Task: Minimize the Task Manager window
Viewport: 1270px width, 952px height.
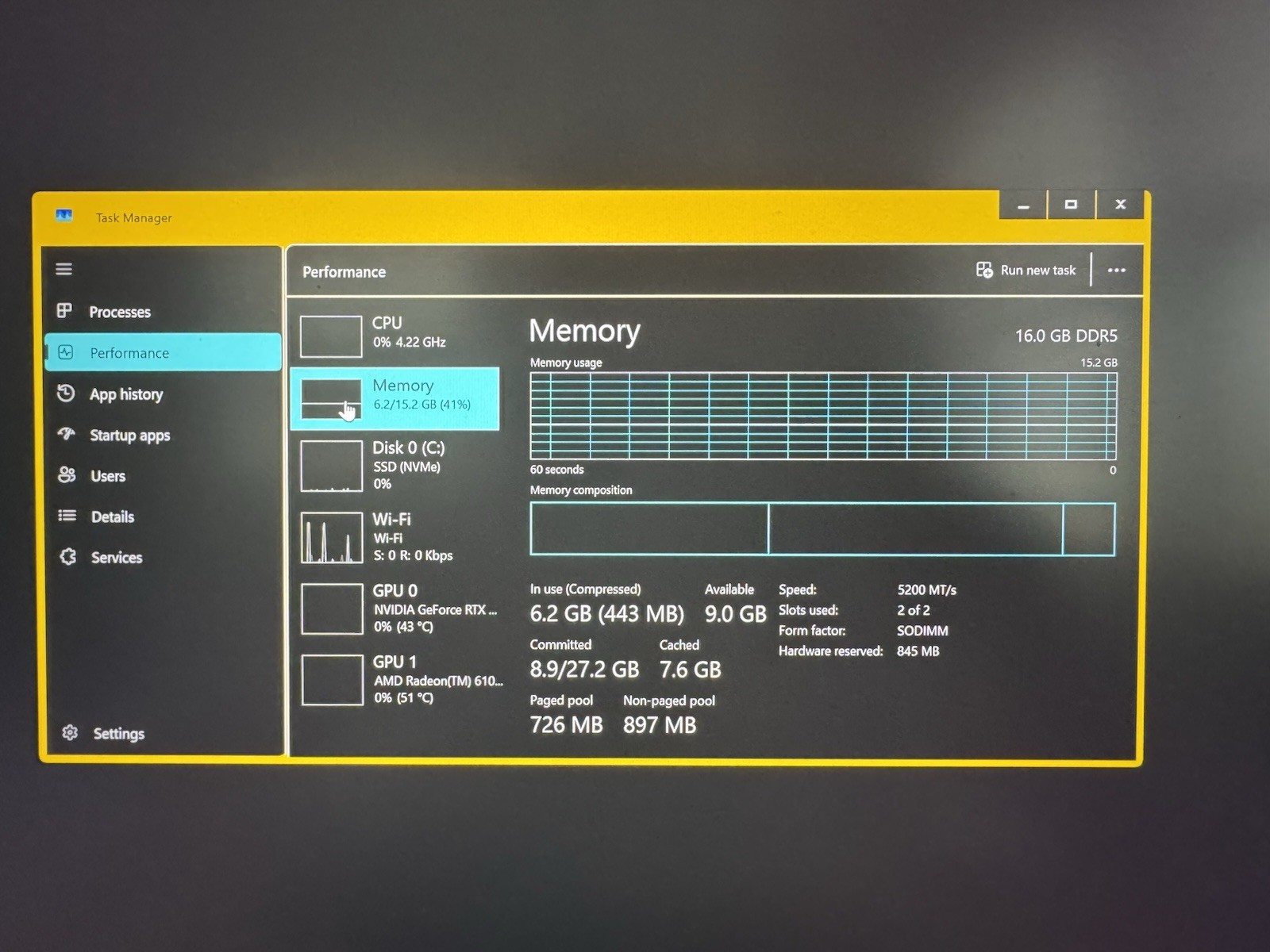Action: (1023, 205)
